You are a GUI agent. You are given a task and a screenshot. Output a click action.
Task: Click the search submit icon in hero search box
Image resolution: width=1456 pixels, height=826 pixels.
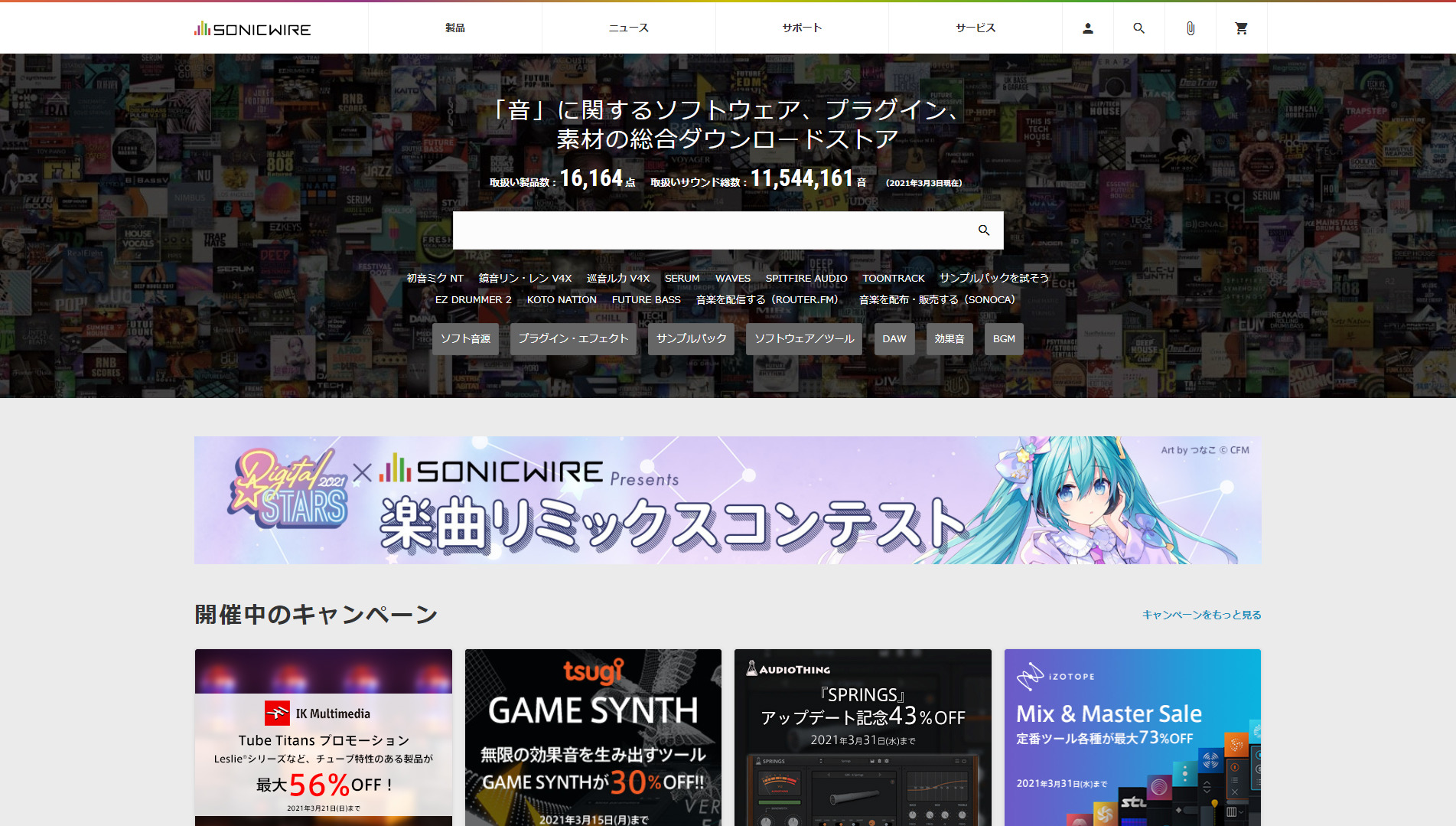[x=984, y=230]
